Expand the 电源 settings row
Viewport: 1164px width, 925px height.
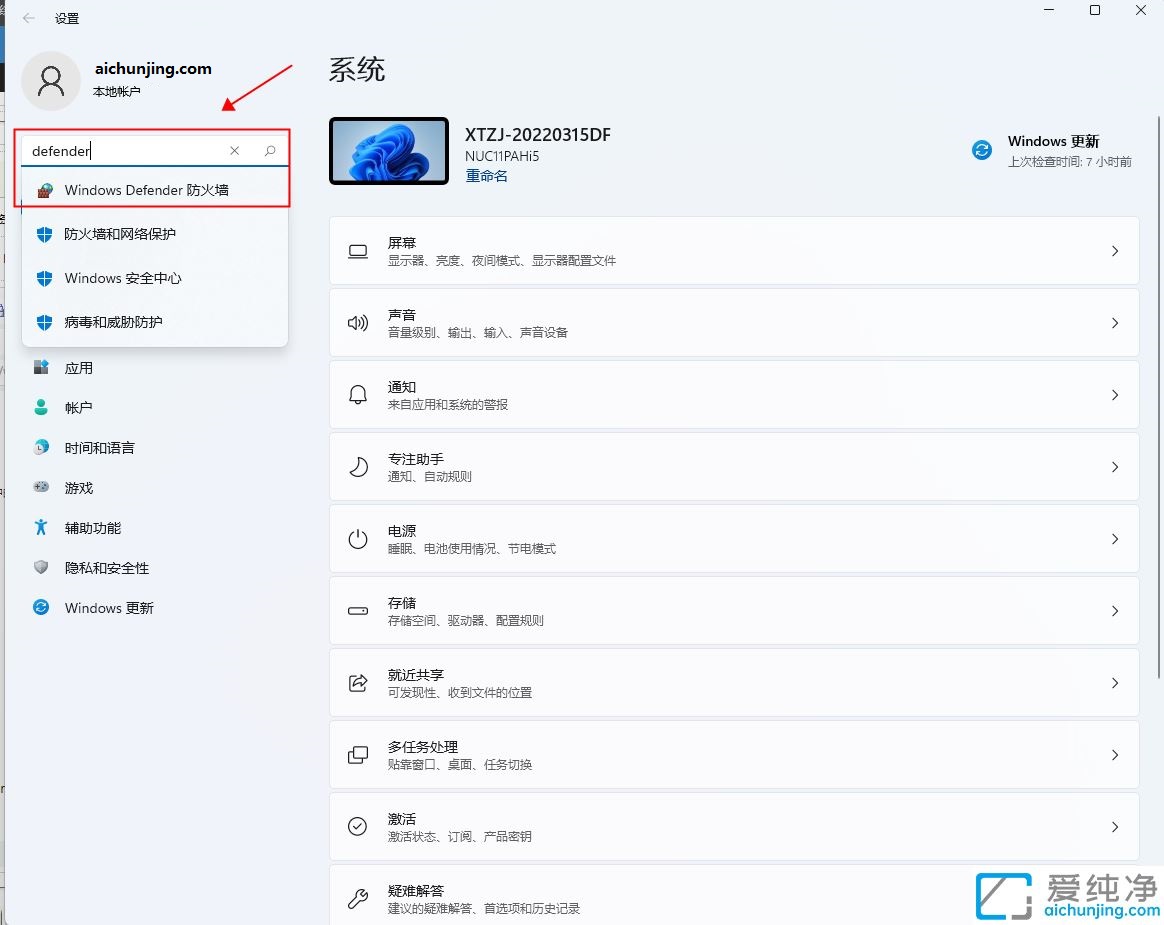click(734, 538)
